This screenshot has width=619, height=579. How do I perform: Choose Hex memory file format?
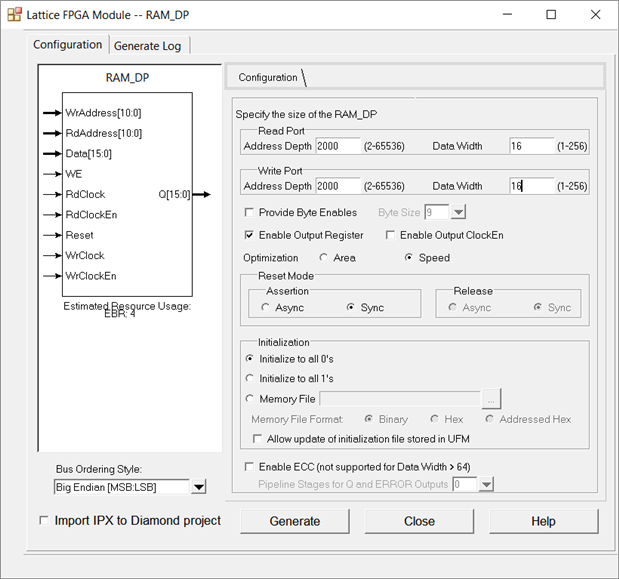(434, 419)
